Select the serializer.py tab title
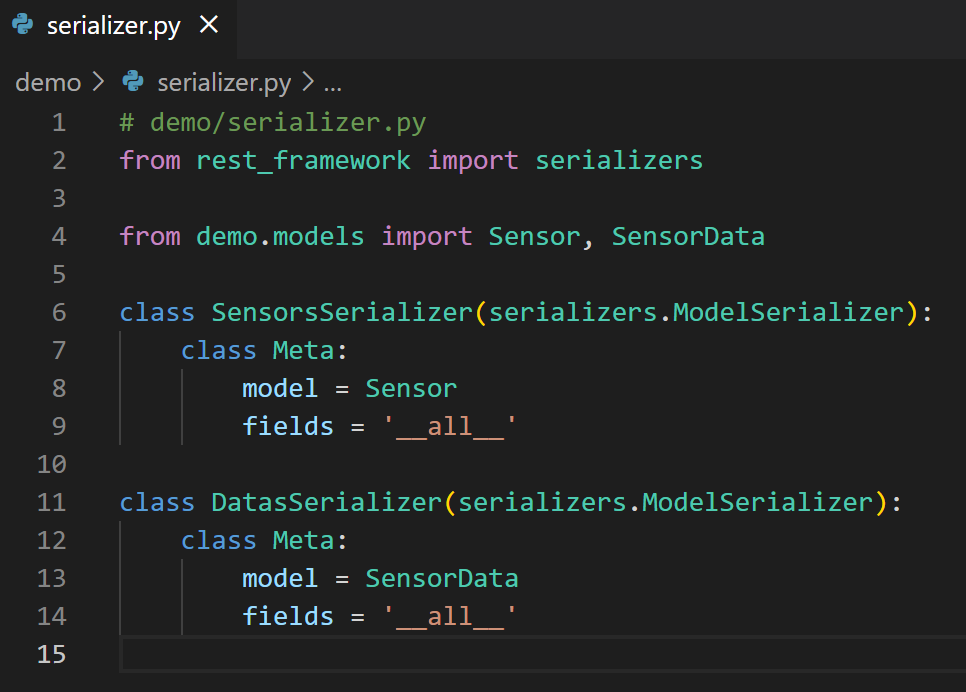The height and width of the screenshot is (692, 966). pyautogui.click(x=113, y=26)
